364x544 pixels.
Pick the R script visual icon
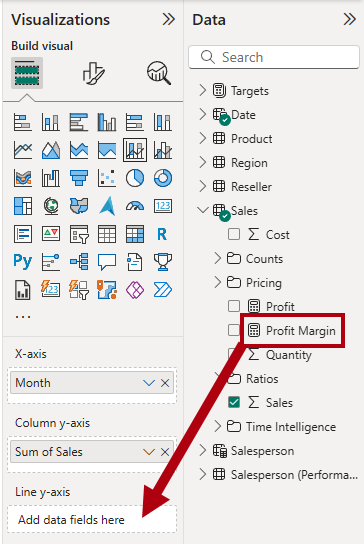[162, 234]
